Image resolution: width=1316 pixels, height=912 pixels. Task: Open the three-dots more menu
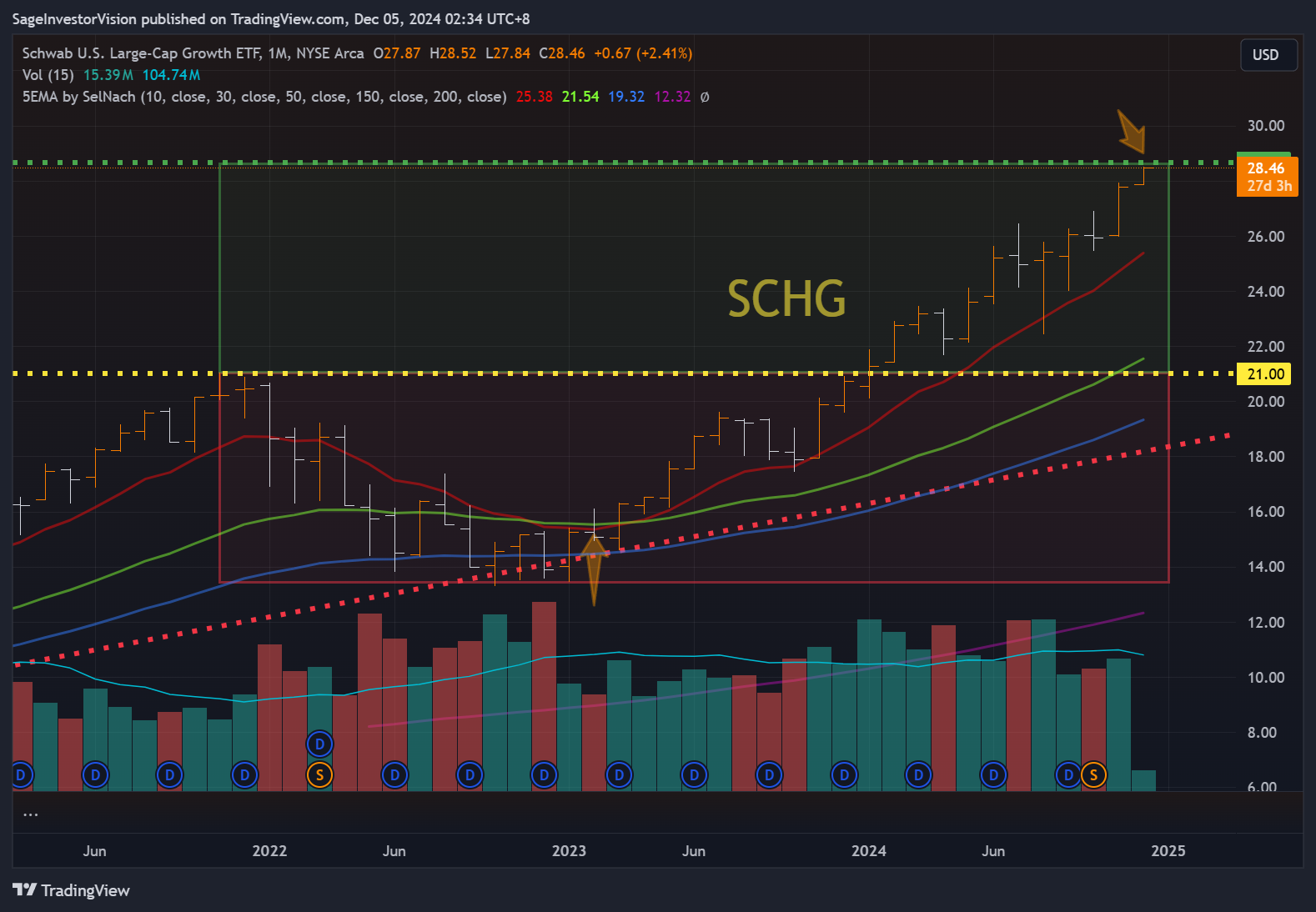tap(31, 814)
